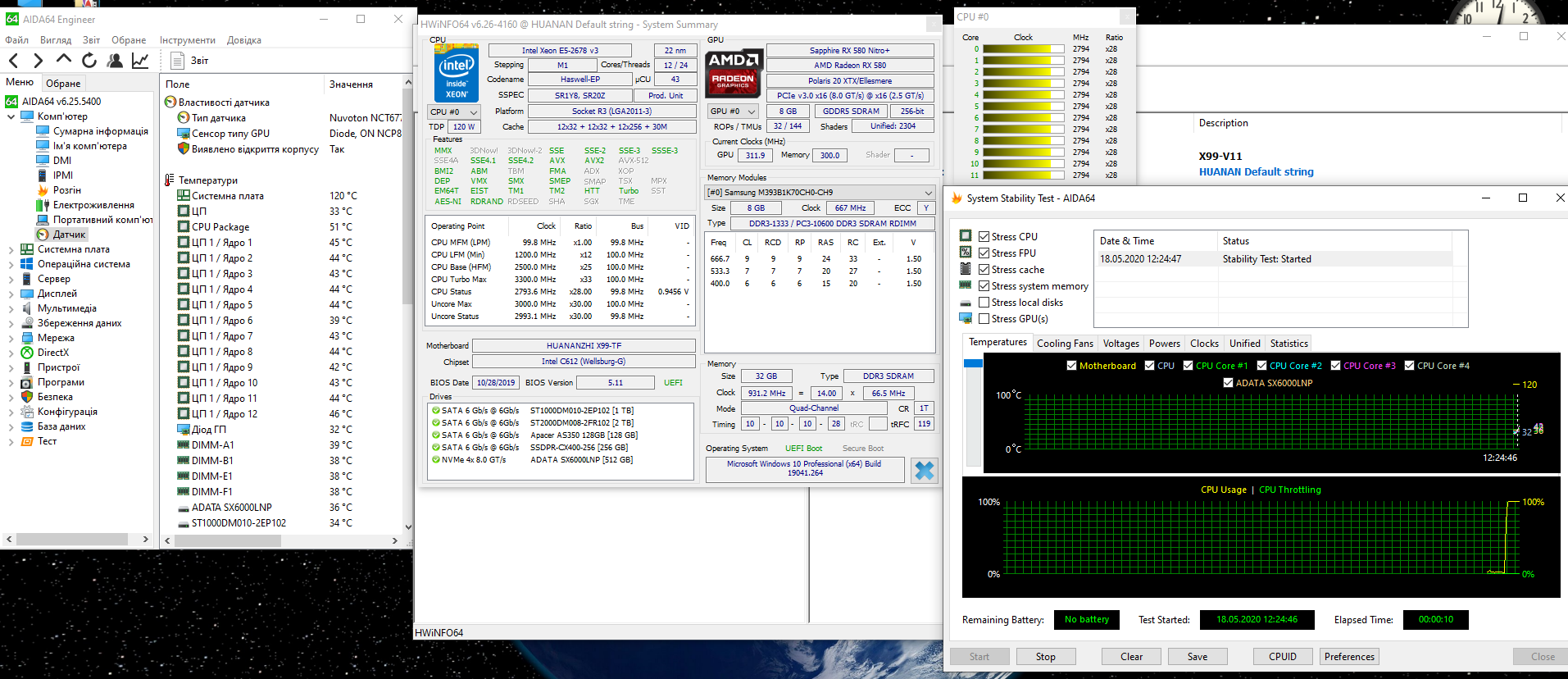Click the Stress CPU chip icon
Viewport: 1568px width, 679px height.
(x=966, y=235)
